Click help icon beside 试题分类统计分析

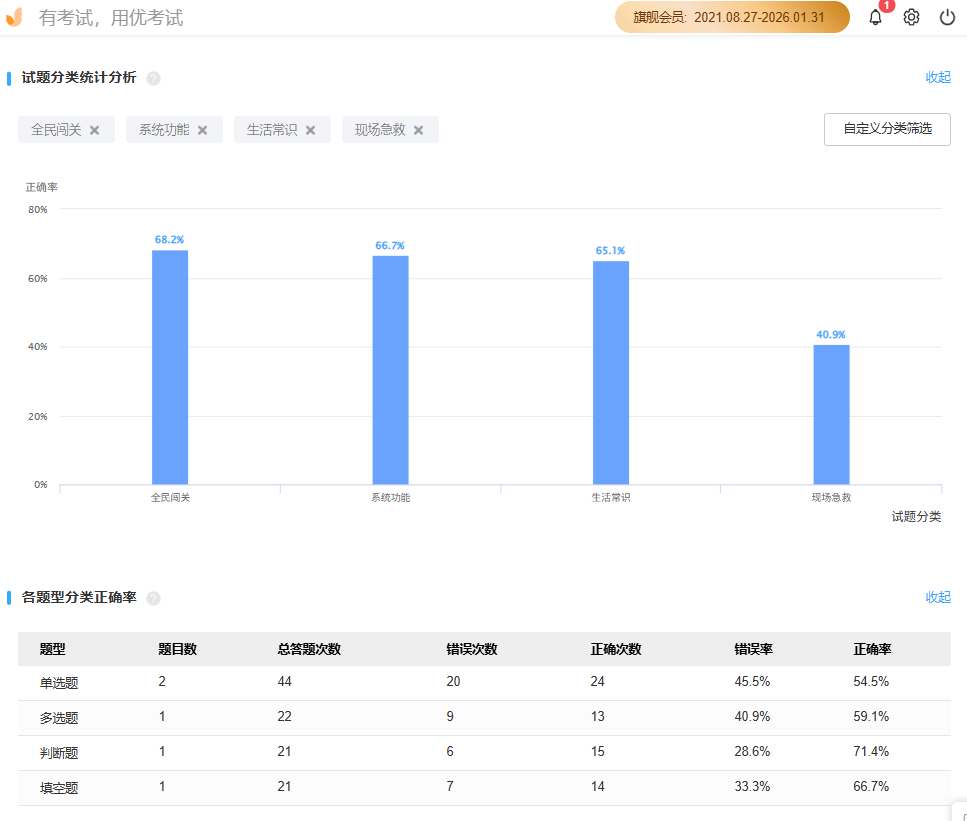[153, 78]
